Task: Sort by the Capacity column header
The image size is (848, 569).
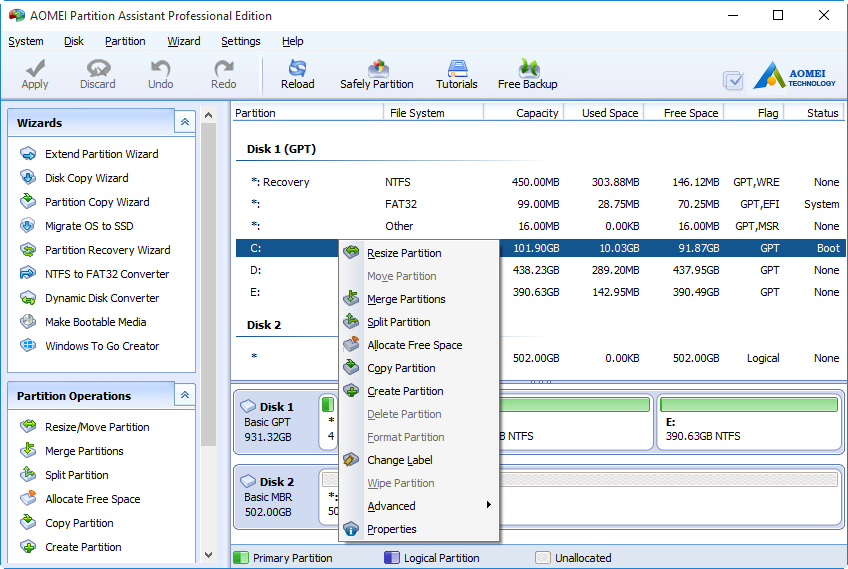Action: pos(524,113)
